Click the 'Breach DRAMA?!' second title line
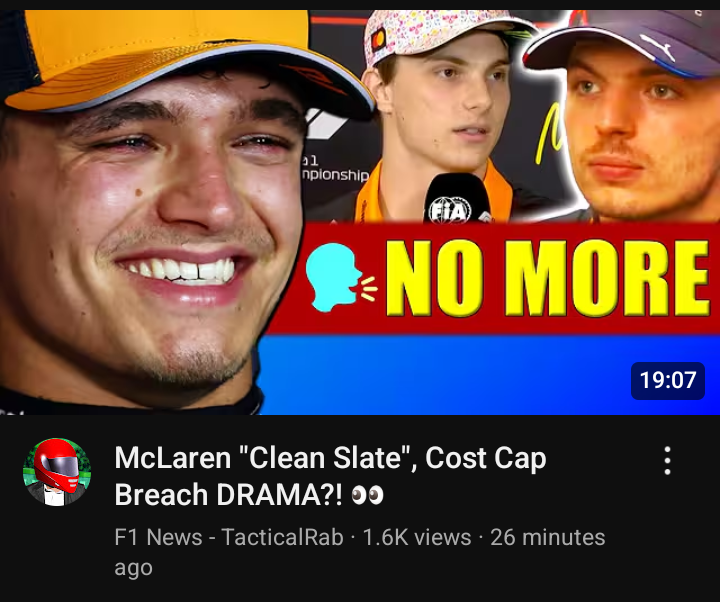The image size is (720, 602). [x=228, y=495]
